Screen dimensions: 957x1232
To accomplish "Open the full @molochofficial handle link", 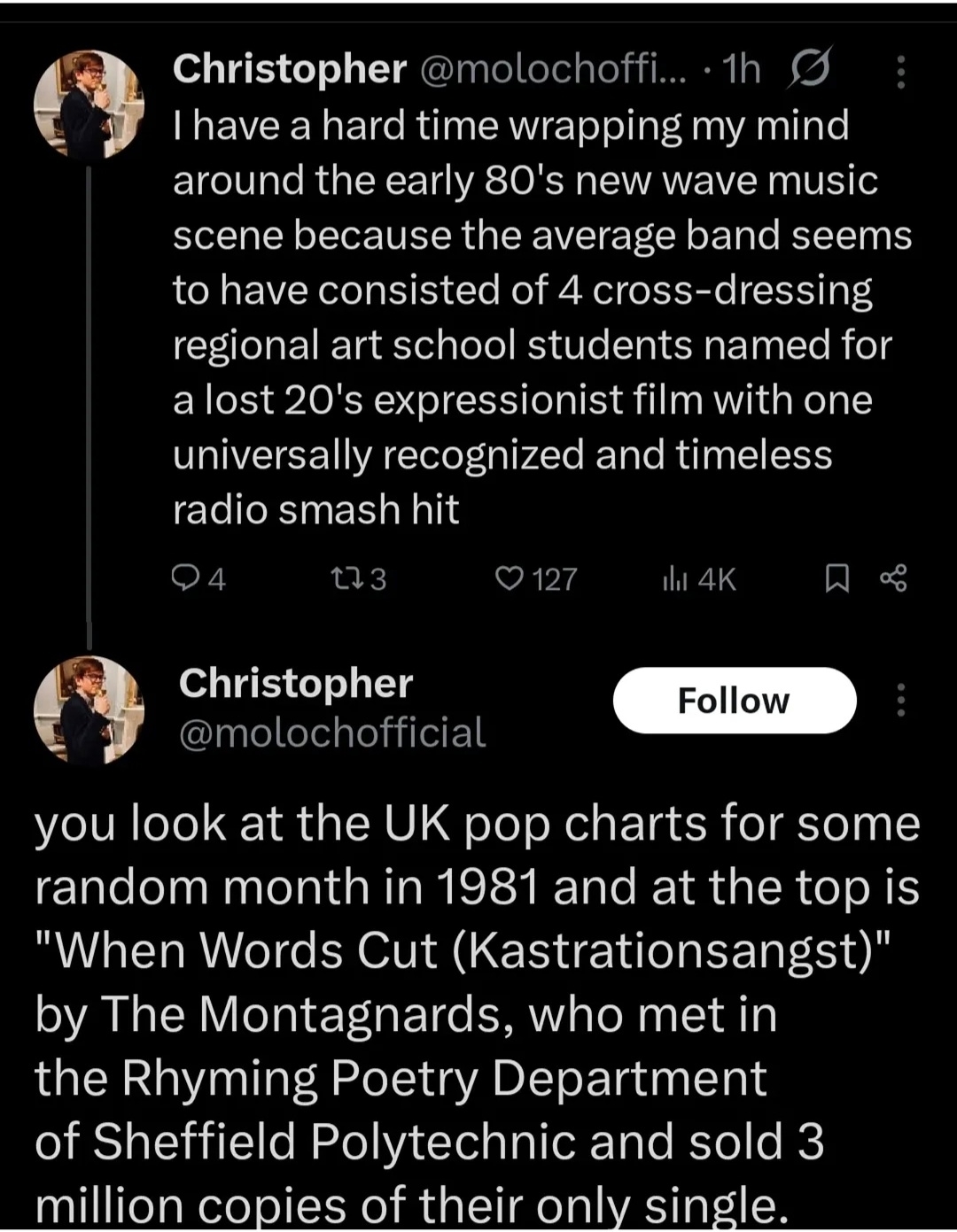I will 332,733.
